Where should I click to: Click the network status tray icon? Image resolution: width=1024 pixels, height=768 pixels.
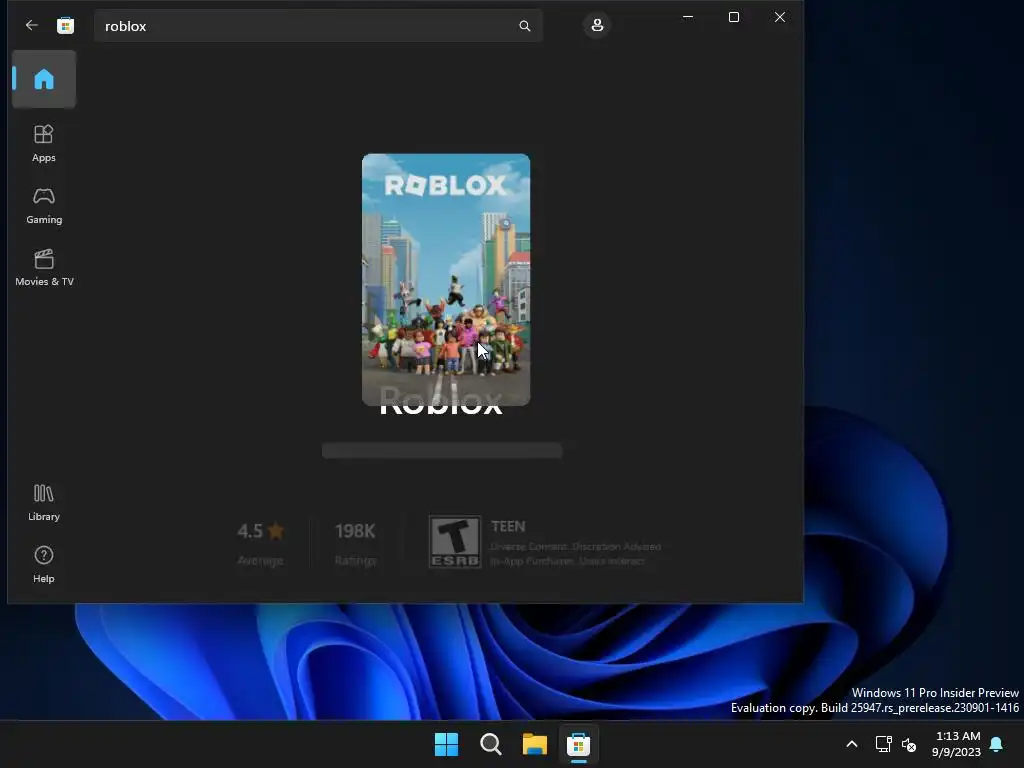pos(884,744)
